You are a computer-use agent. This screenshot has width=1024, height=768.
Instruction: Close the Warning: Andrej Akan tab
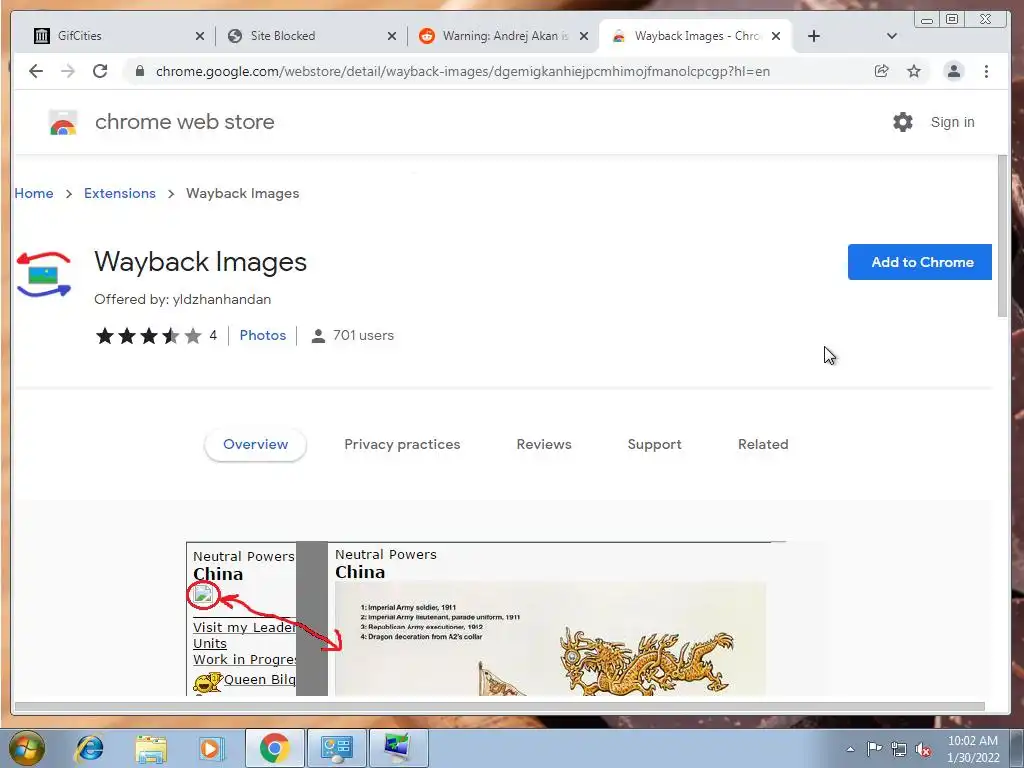click(x=584, y=36)
